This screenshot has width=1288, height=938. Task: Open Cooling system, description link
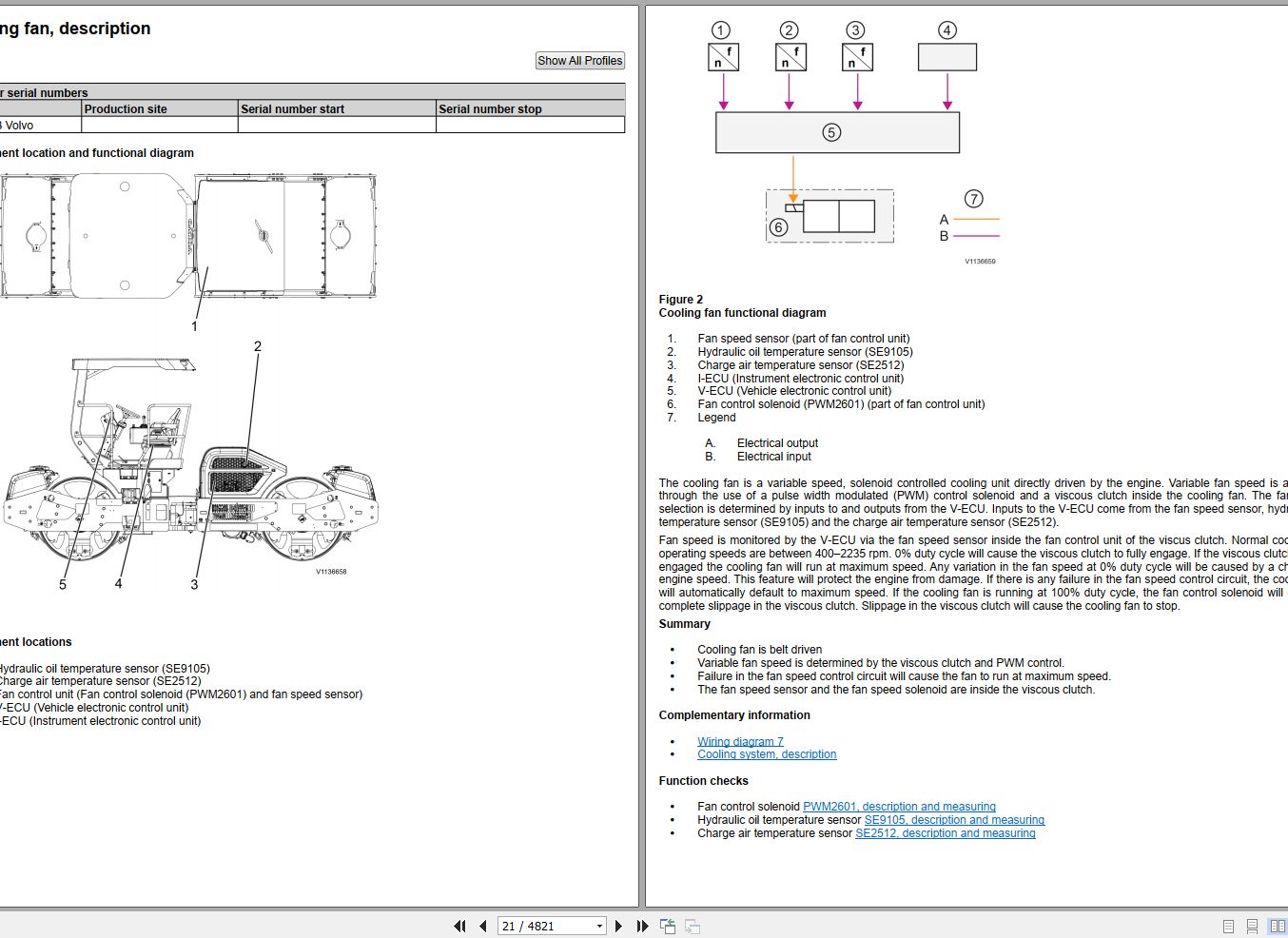[x=767, y=754]
